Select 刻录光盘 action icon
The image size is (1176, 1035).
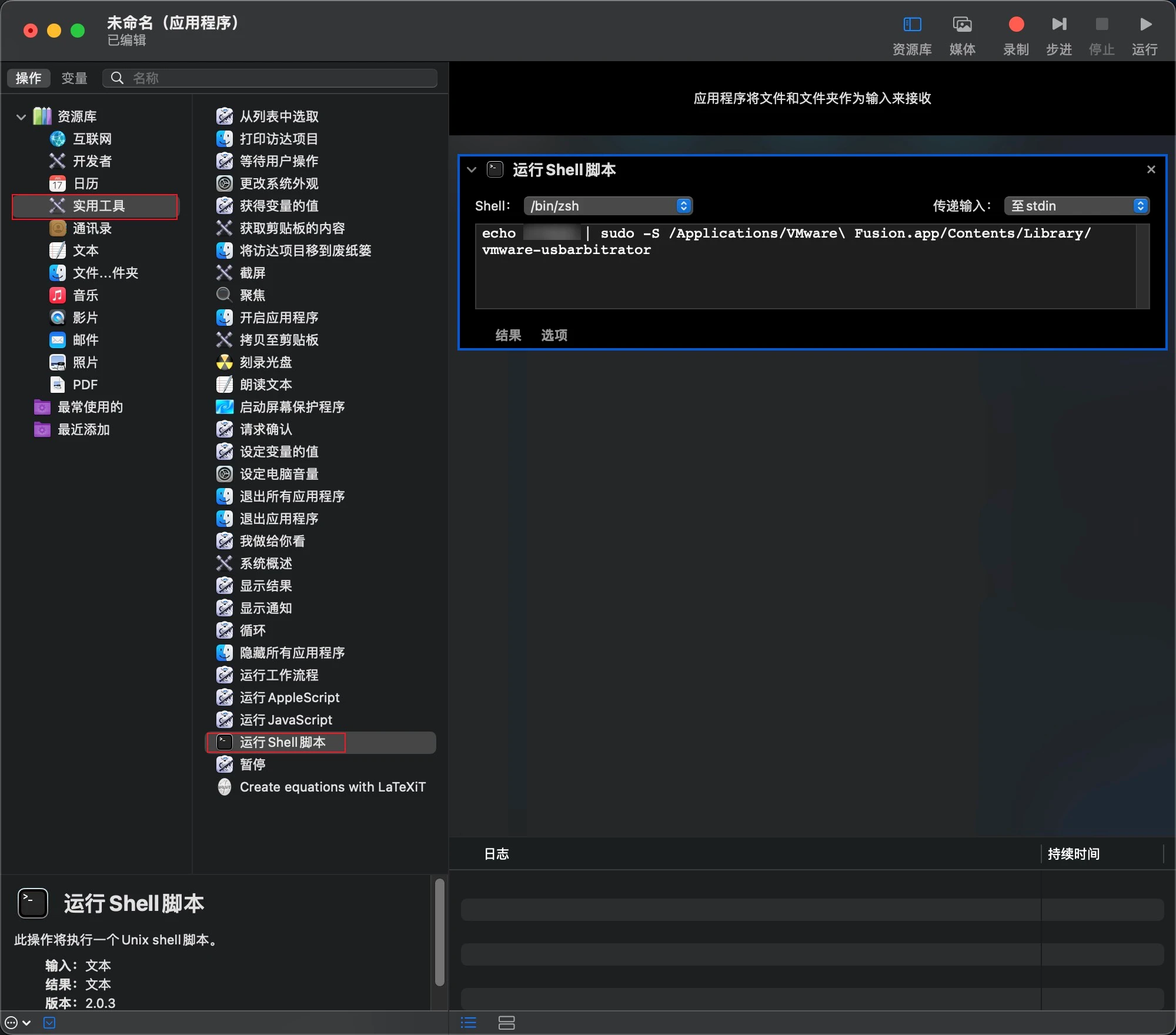pyautogui.click(x=225, y=362)
